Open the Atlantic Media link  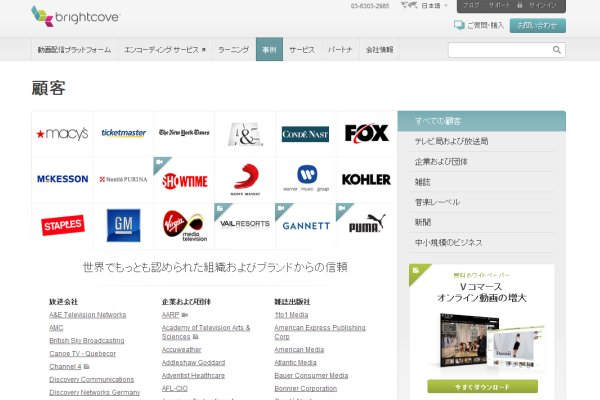coord(295,363)
